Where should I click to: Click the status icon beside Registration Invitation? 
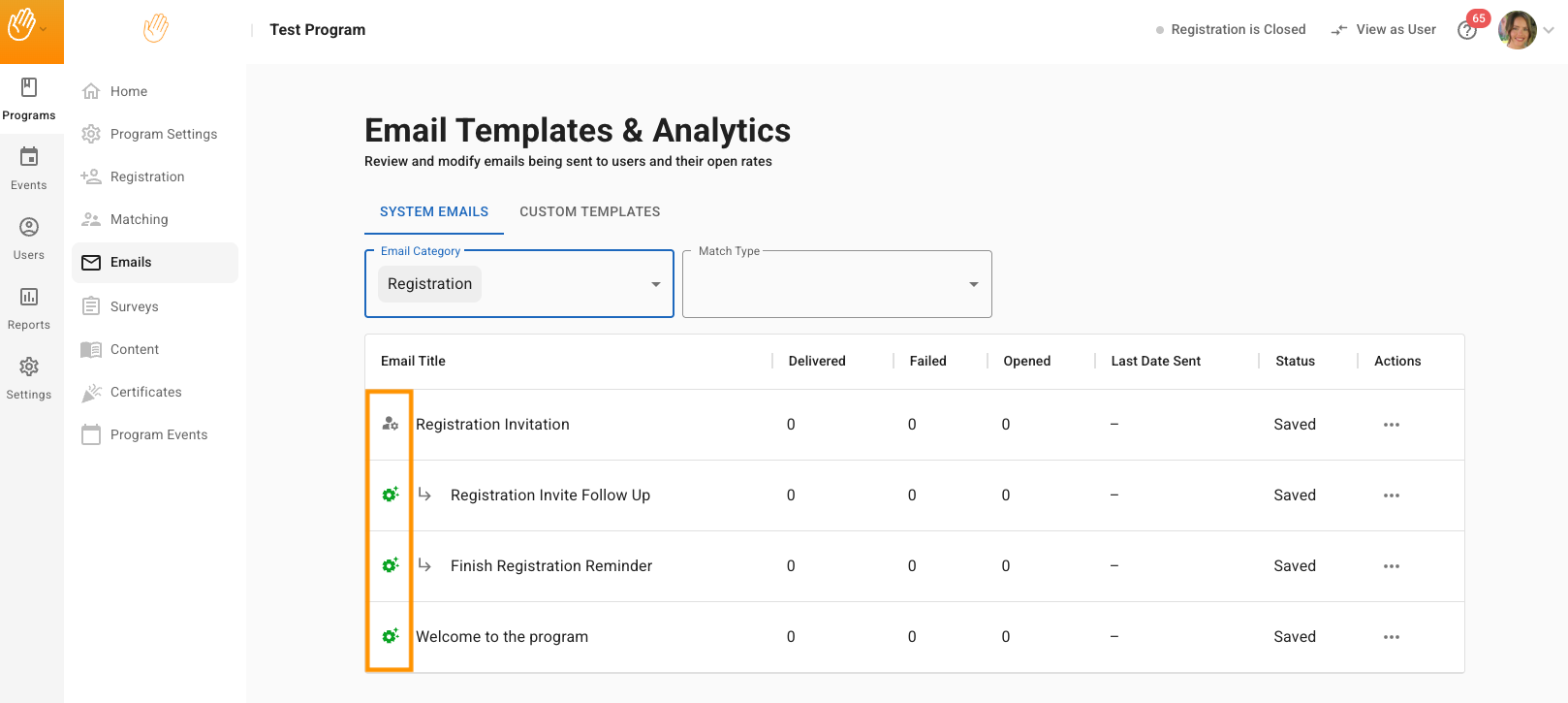[390, 424]
